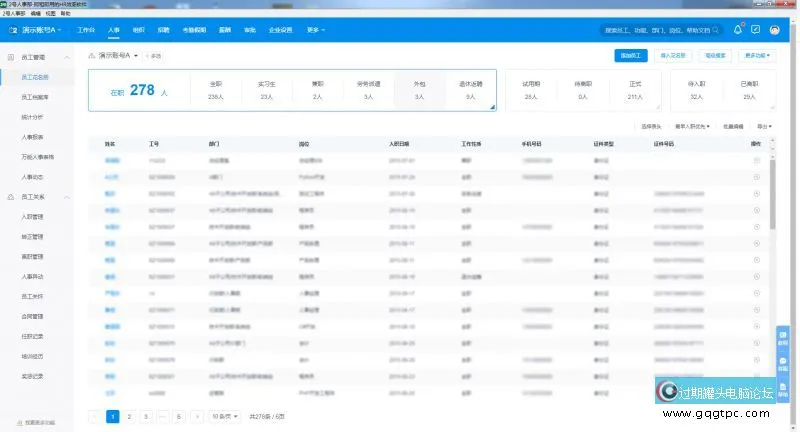This screenshot has width=800, height=432.
Task: Open the 10条/页 page size dropdown
Action: coord(222,415)
